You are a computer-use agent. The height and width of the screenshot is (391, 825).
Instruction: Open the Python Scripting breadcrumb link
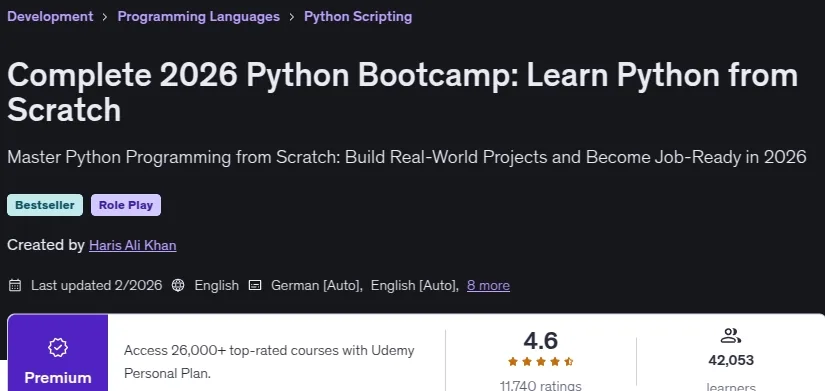point(358,16)
